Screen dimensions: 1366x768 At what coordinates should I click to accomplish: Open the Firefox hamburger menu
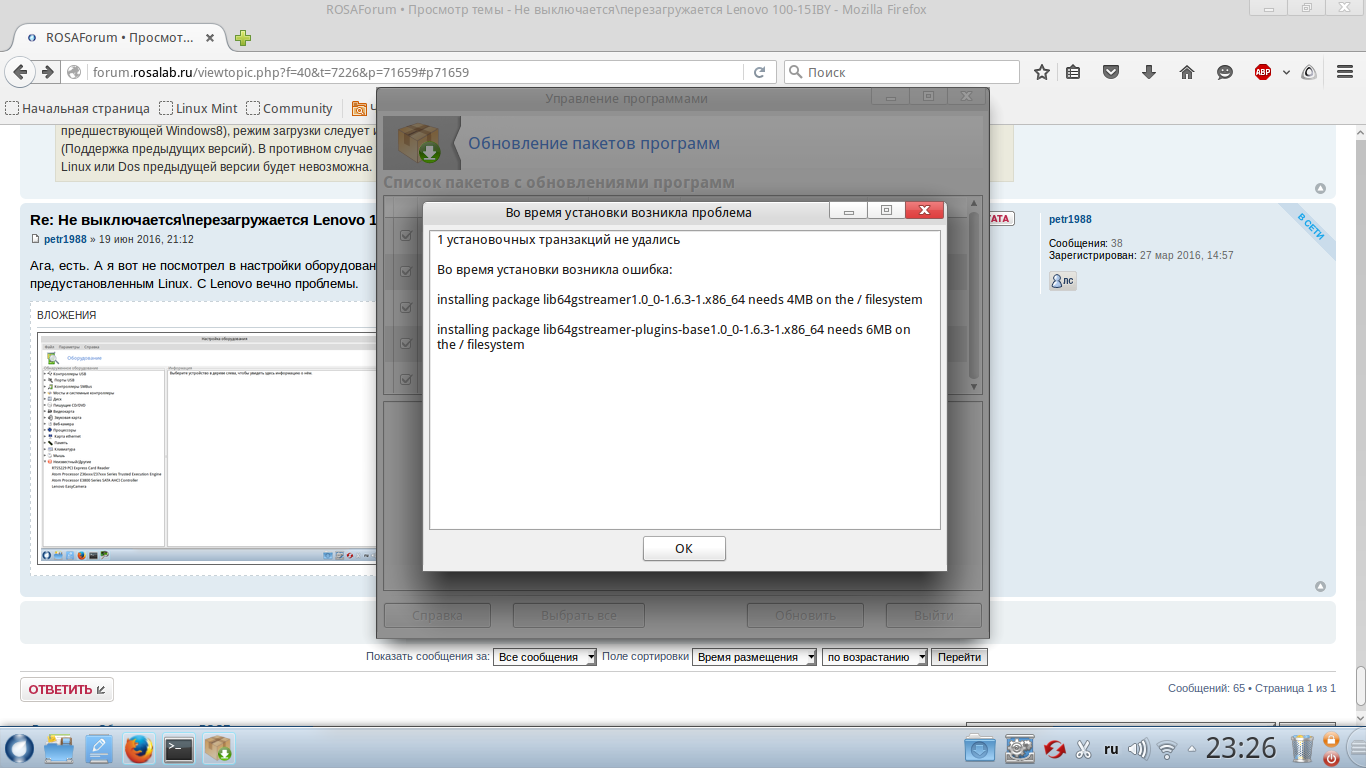[x=1343, y=72]
